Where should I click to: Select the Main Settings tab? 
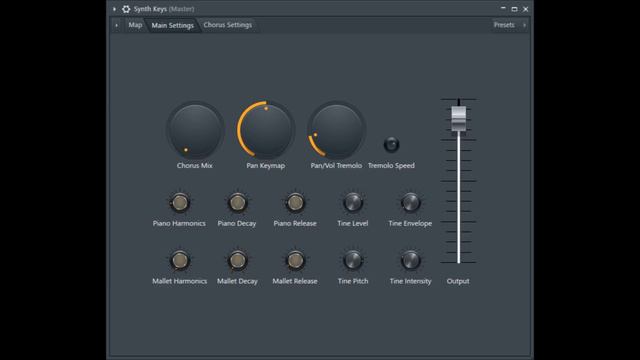click(x=173, y=25)
